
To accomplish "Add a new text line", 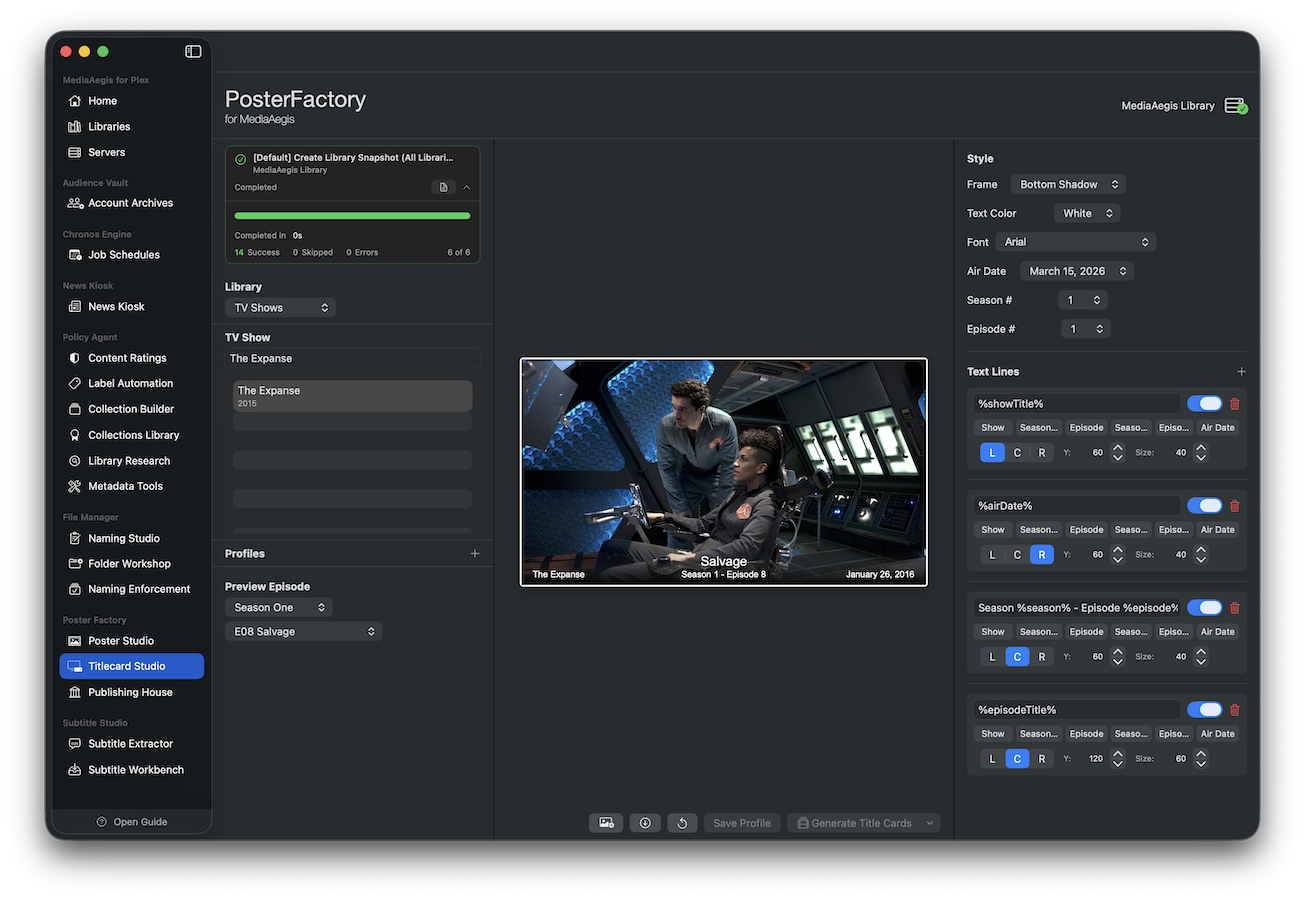I will [1241, 372].
